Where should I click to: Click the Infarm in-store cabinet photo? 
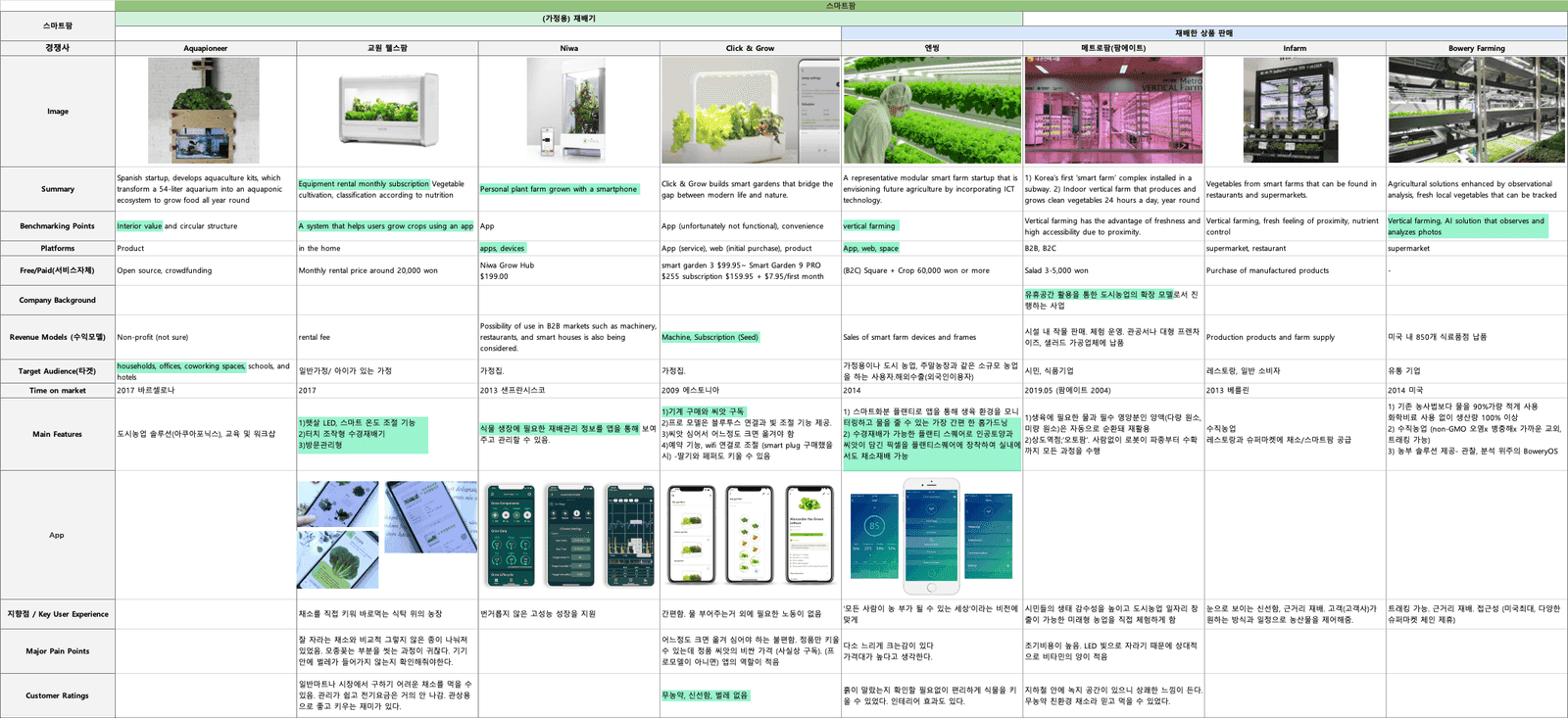[1290, 110]
